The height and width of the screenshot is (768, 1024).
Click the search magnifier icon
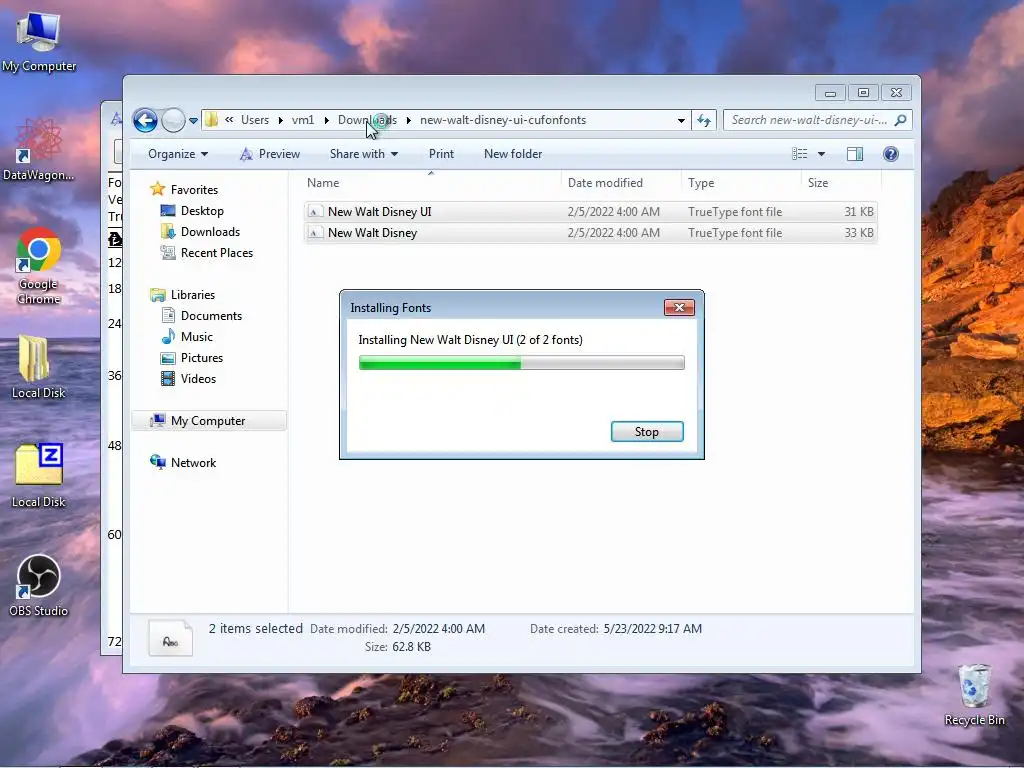901,120
